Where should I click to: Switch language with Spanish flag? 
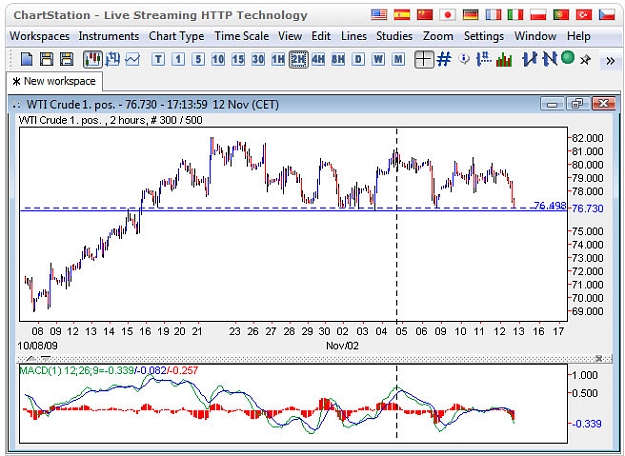coord(402,15)
